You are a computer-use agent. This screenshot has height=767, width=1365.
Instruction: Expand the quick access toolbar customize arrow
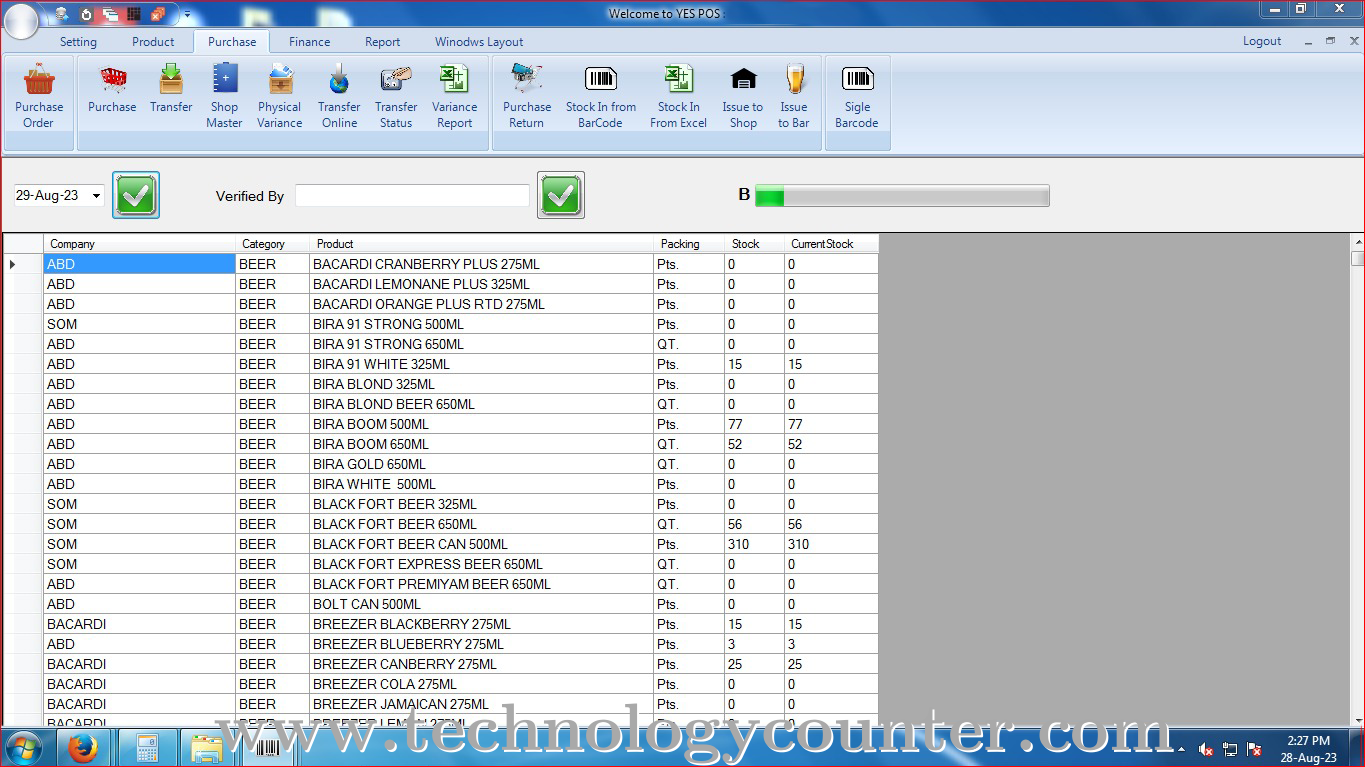[187, 15]
